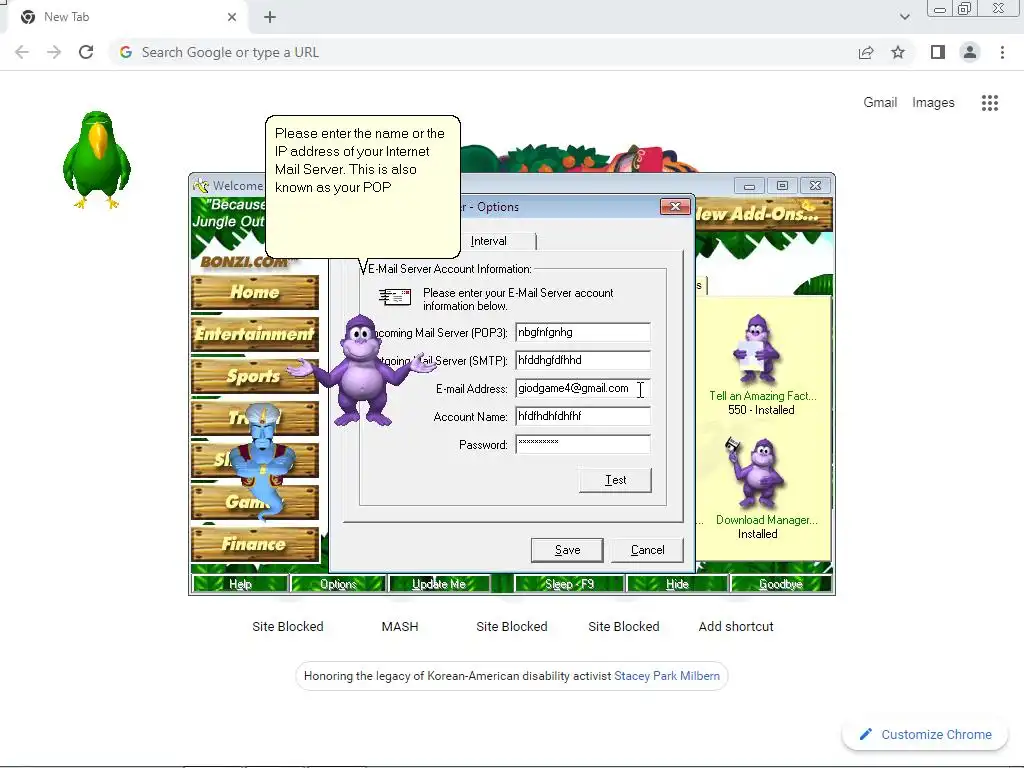Open Chrome three-dot menu
Viewport: 1024px width, 768px height.
(1002, 52)
